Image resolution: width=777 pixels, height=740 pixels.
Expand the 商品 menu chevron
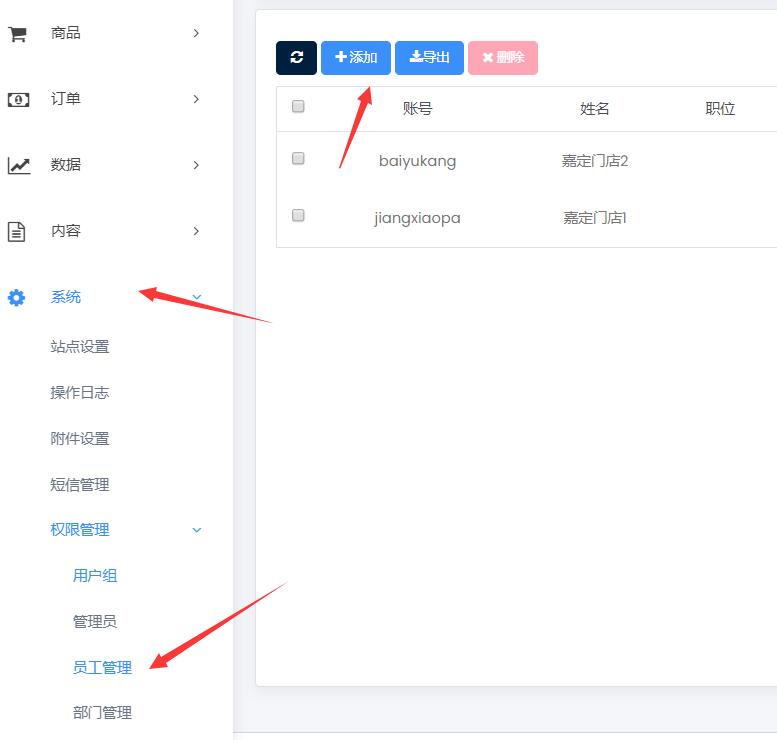point(196,33)
